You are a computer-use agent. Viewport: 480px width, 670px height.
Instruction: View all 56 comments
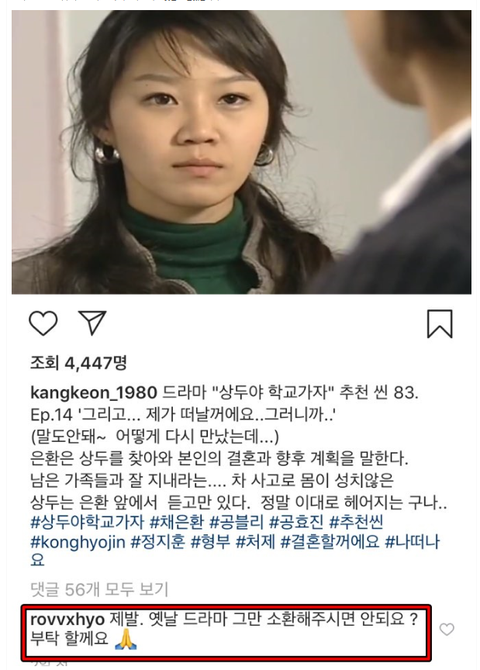coord(99,590)
